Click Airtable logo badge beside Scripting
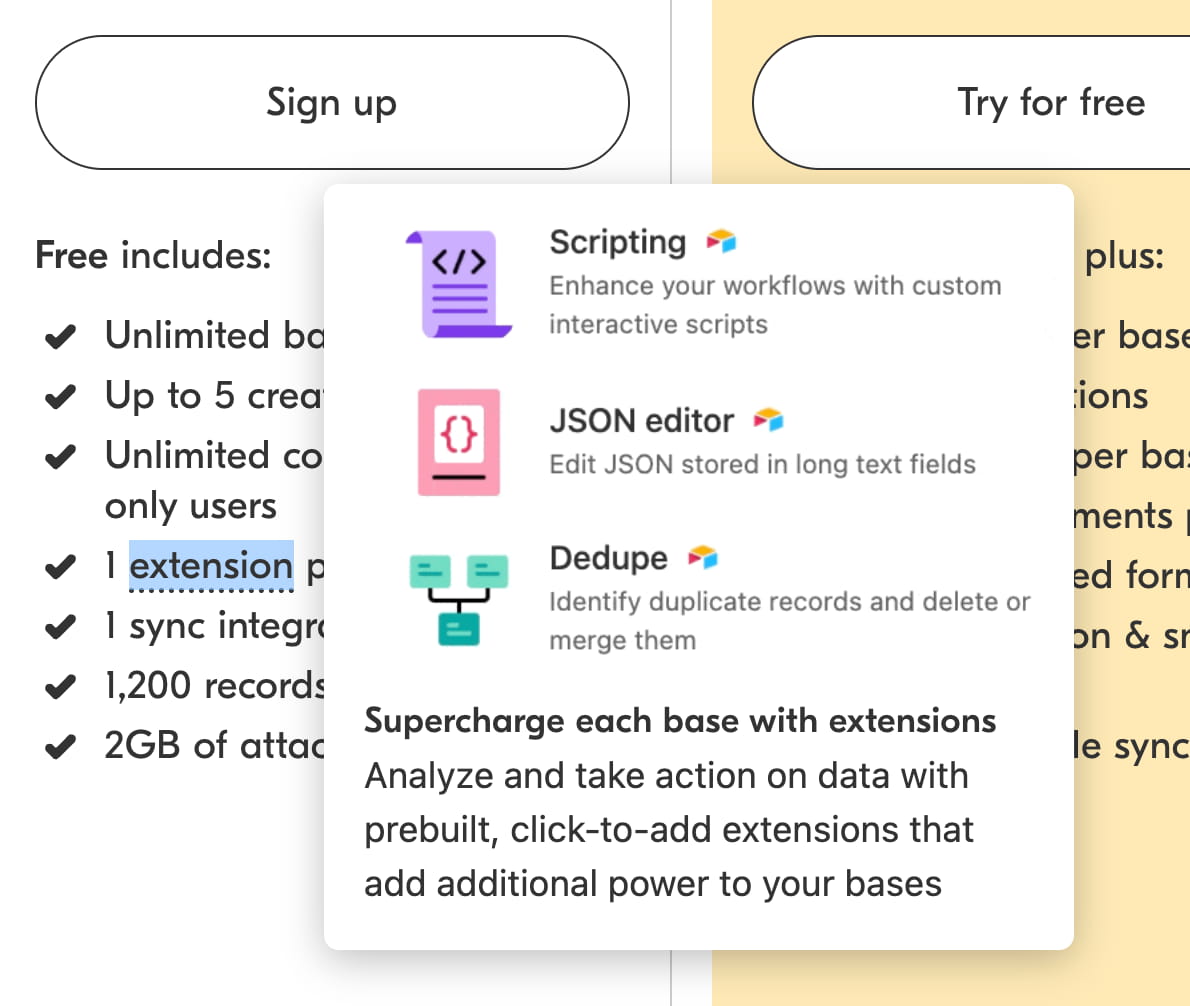This screenshot has height=1006, width=1190. click(721, 241)
